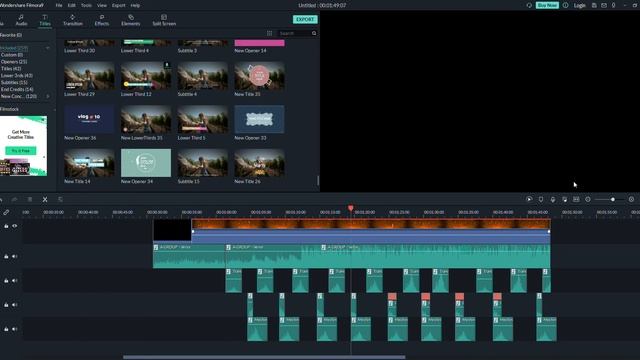Open the Elements library tab

[131, 20]
